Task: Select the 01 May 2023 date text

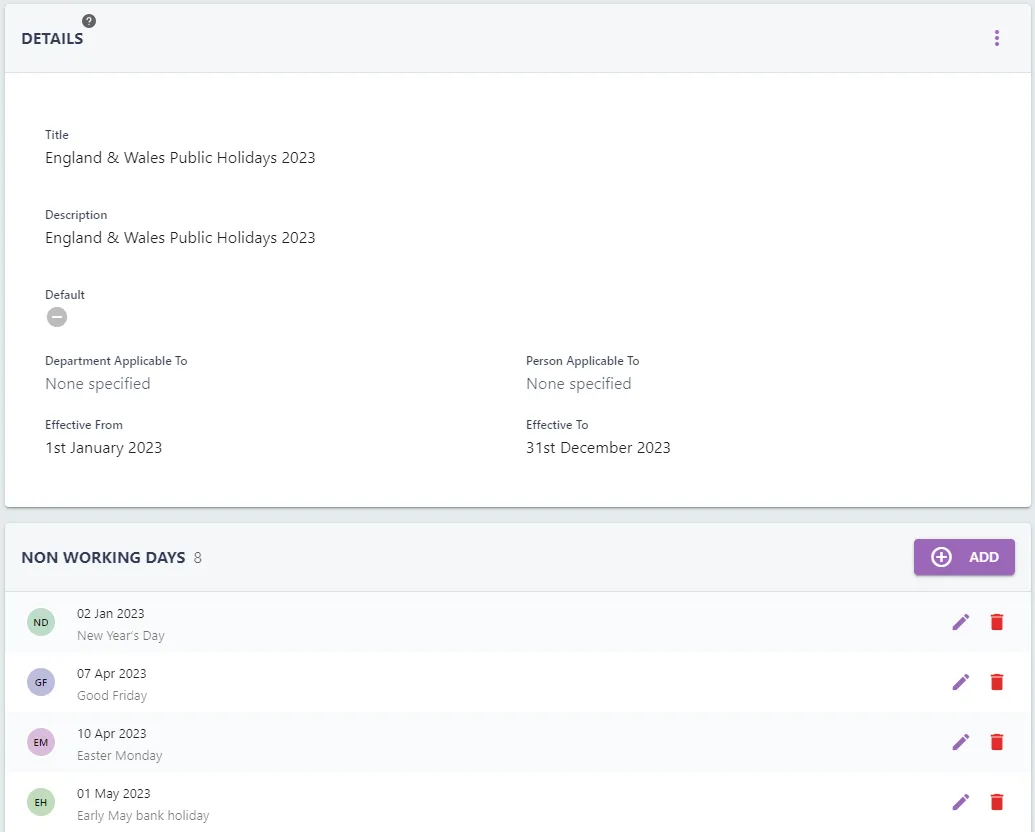Action: coord(114,794)
